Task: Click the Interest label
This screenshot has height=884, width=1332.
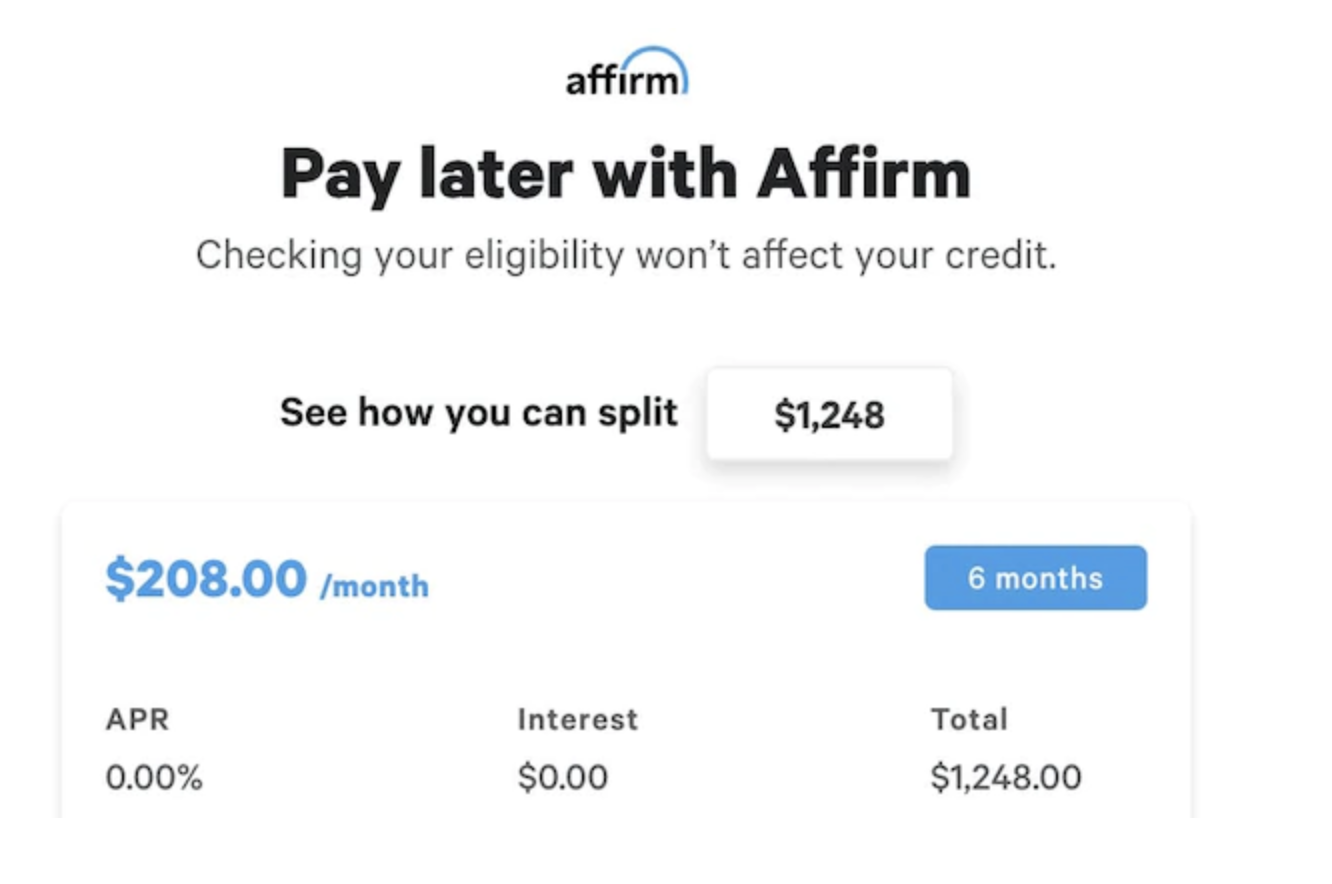Action: click(577, 719)
